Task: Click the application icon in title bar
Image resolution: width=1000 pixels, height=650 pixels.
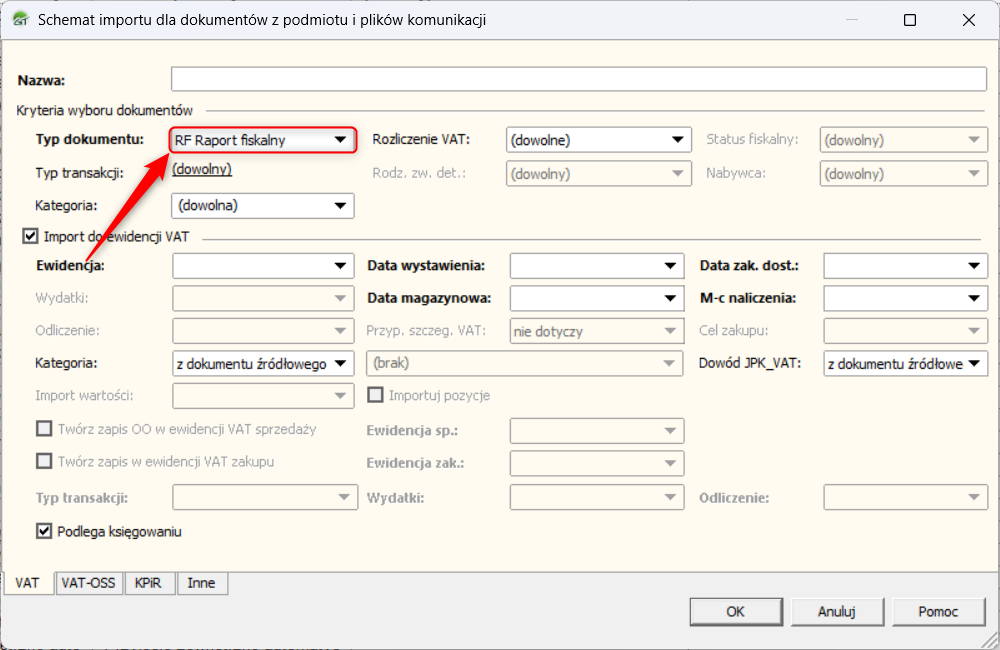Action: click(x=19, y=20)
